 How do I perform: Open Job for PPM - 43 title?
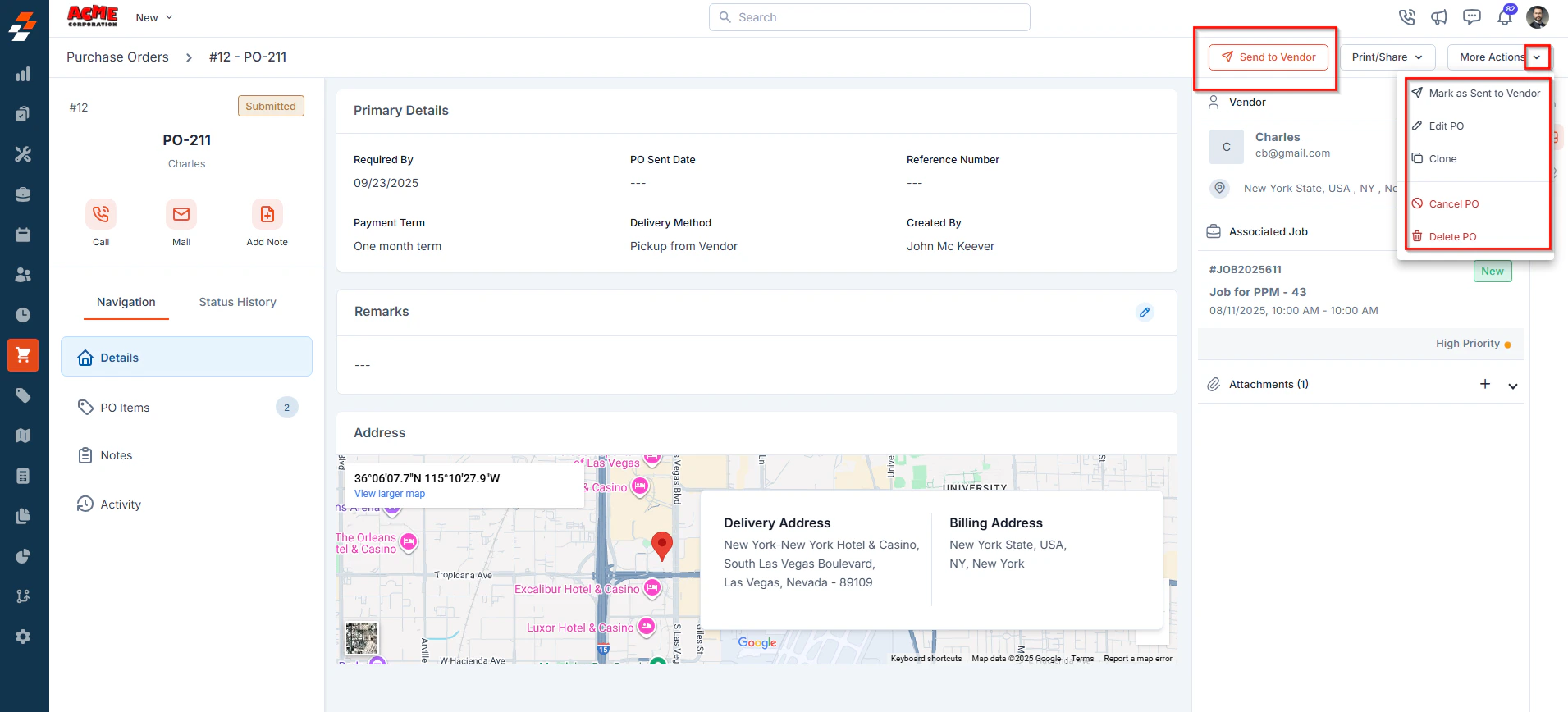coord(1258,292)
